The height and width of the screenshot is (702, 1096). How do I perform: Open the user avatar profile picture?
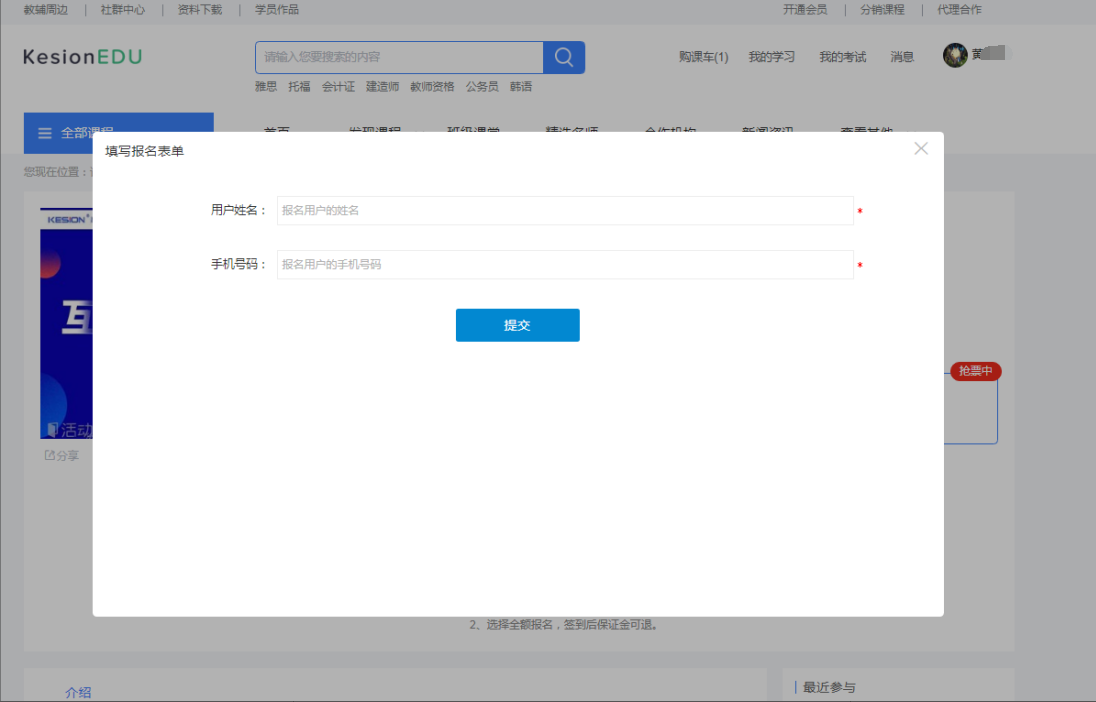(955, 55)
